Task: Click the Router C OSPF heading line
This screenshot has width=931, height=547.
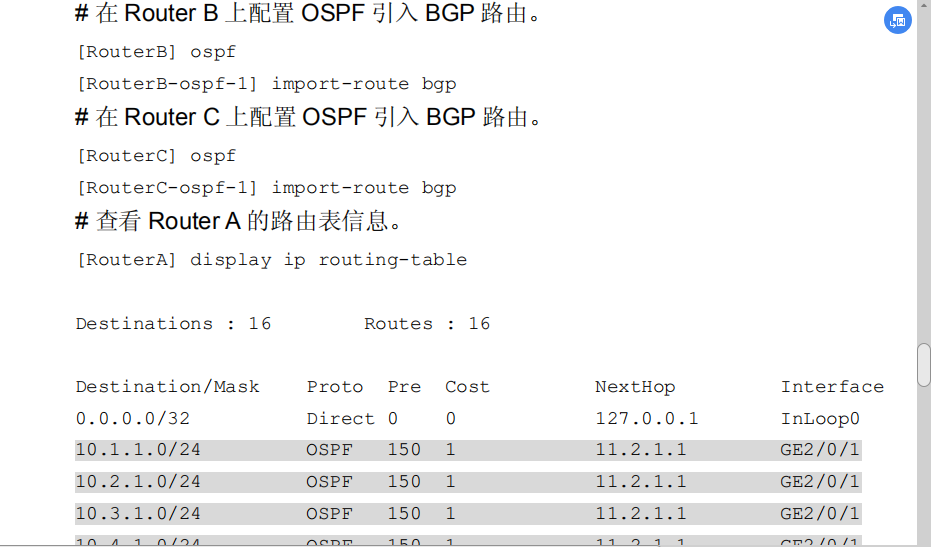Action: coord(312,118)
